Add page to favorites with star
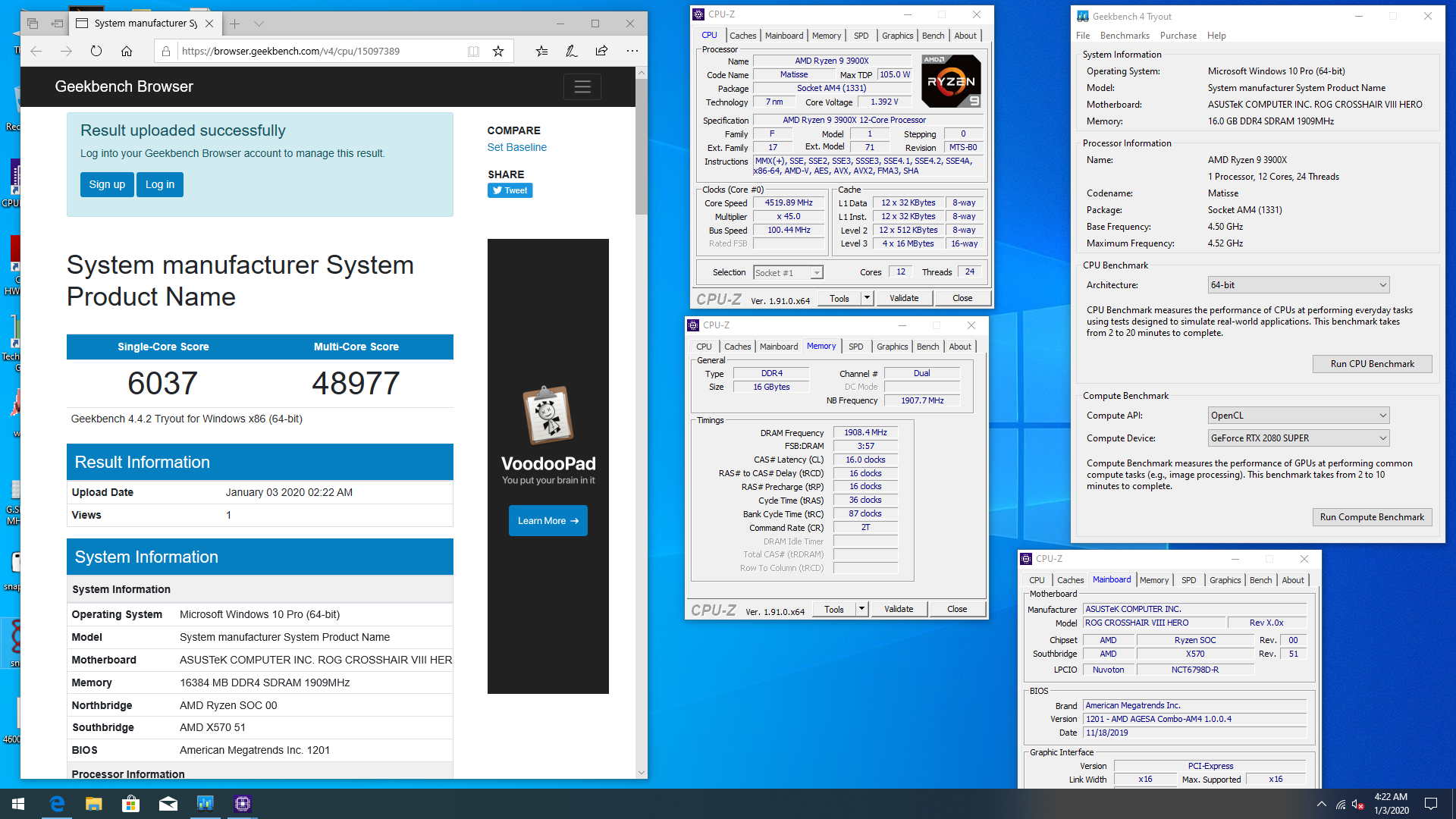1456x819 pixels. [498, 51]
